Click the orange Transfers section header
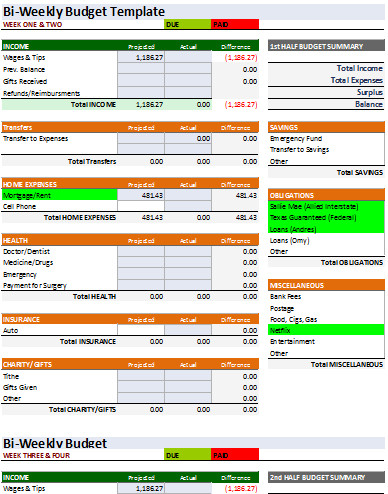Viewport: 388px width, 494px height. [x=130, y=127]
